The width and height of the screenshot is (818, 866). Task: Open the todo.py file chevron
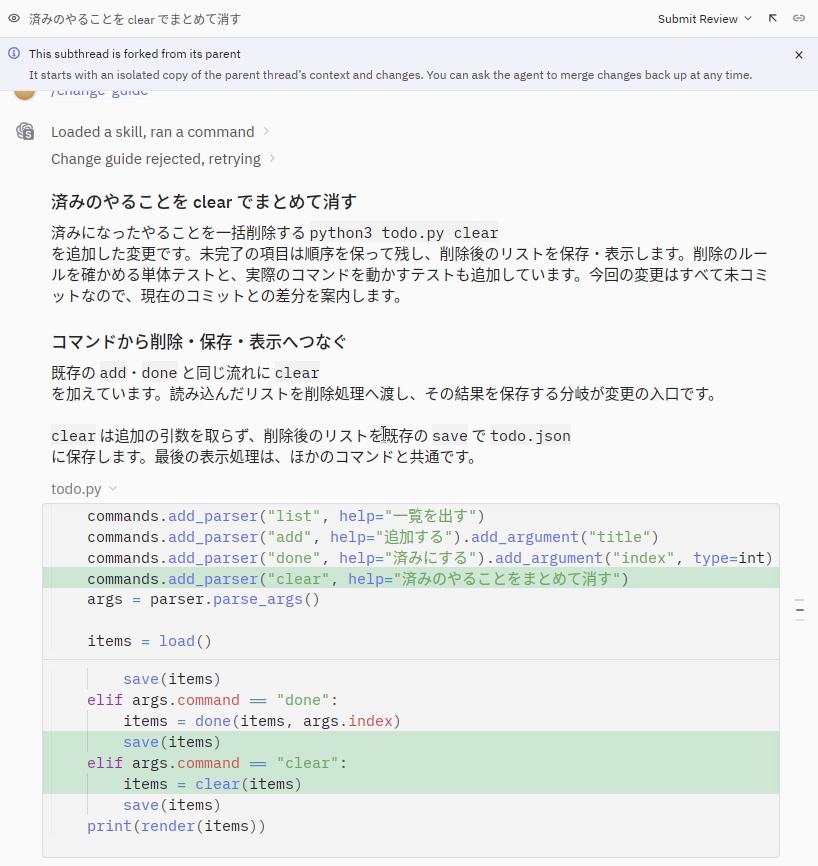point(113,488)
